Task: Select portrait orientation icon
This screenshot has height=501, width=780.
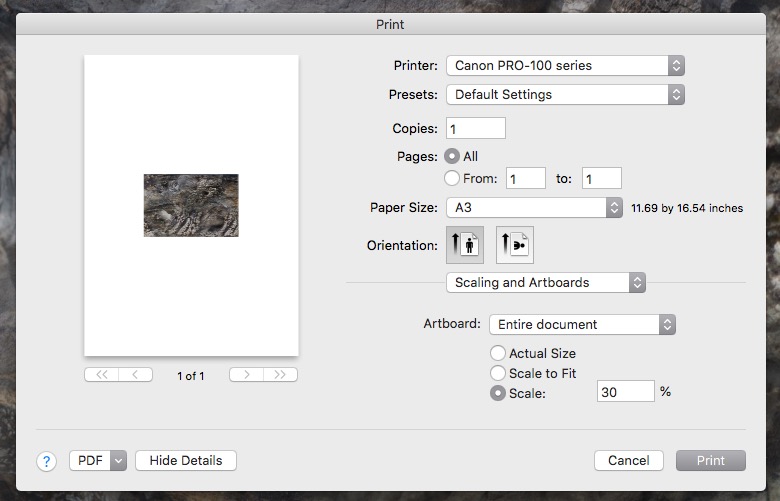Action: point(464,245)
